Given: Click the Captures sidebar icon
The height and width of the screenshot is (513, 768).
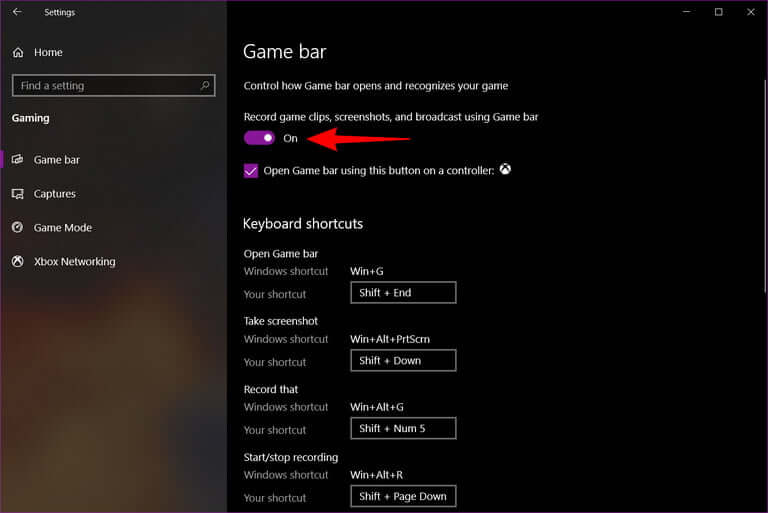Looking at the screenshot, I should (18, 194).
